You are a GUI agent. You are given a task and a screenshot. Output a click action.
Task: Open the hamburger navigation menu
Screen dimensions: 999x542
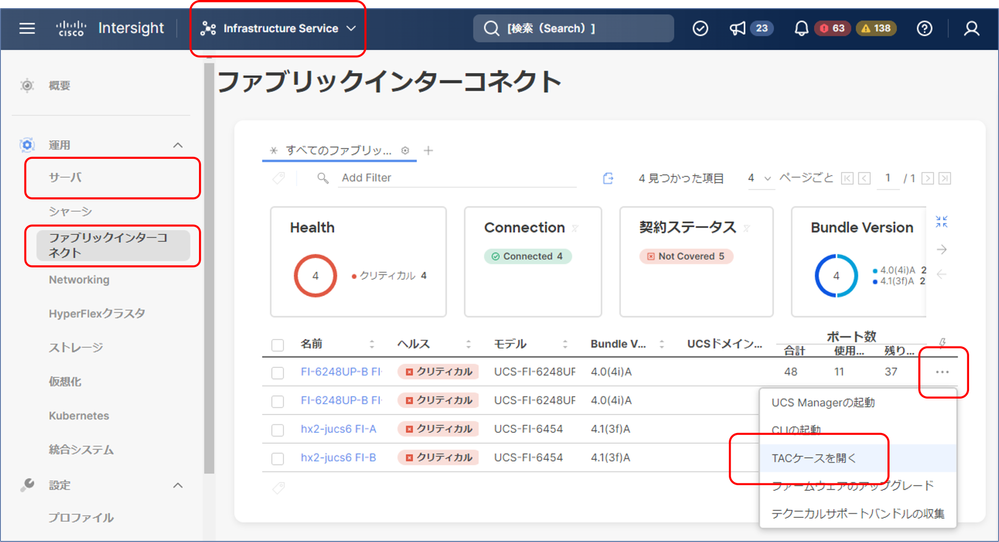27,29
